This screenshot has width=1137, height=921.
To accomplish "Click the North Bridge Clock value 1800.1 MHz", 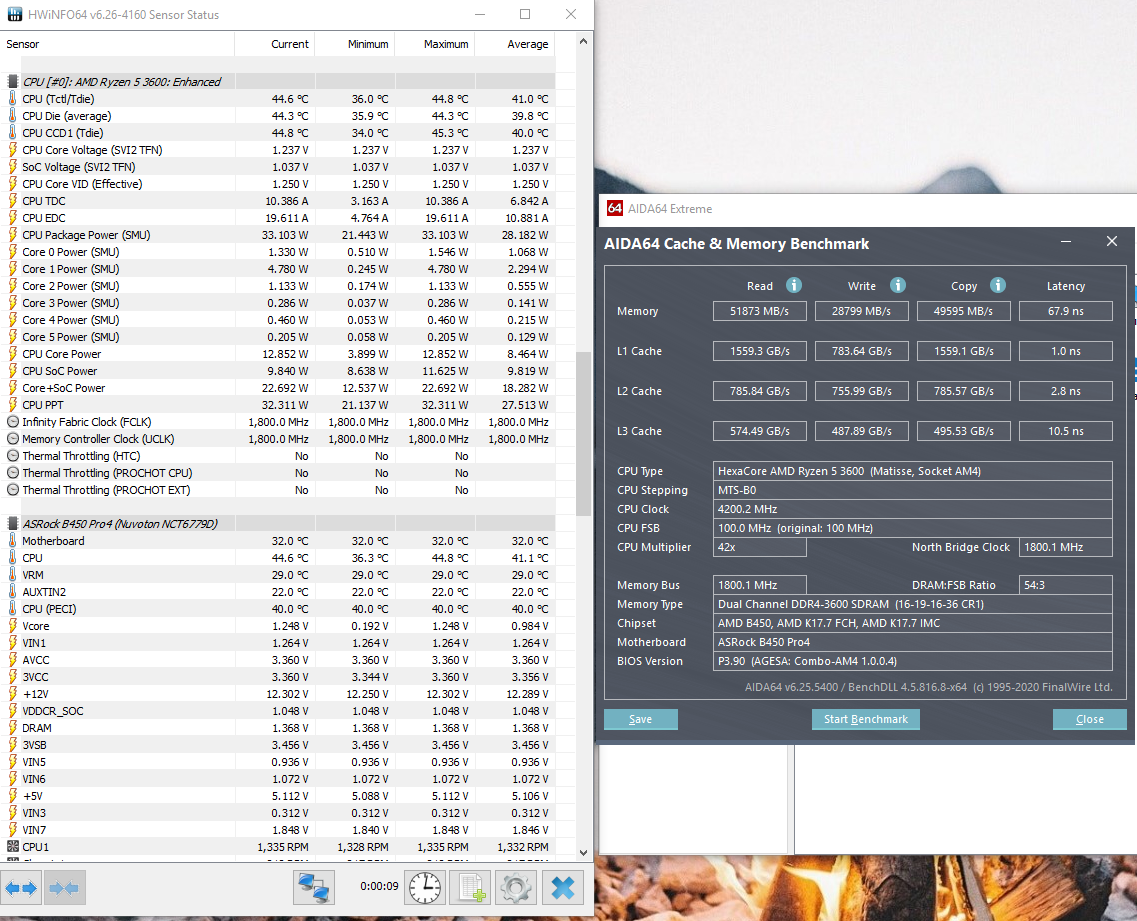I will coord(1065,548).
